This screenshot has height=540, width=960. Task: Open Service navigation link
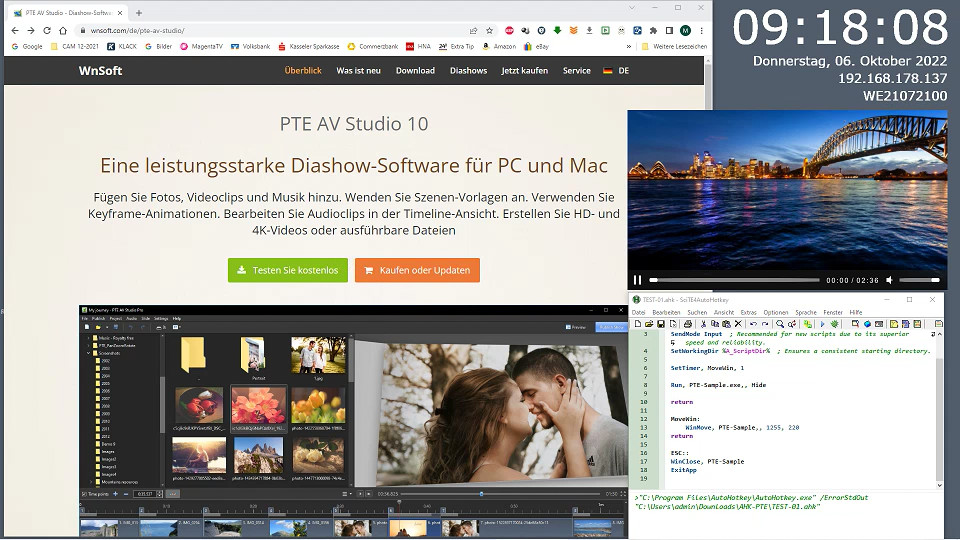pyautogui.click(x=577, y=70)
